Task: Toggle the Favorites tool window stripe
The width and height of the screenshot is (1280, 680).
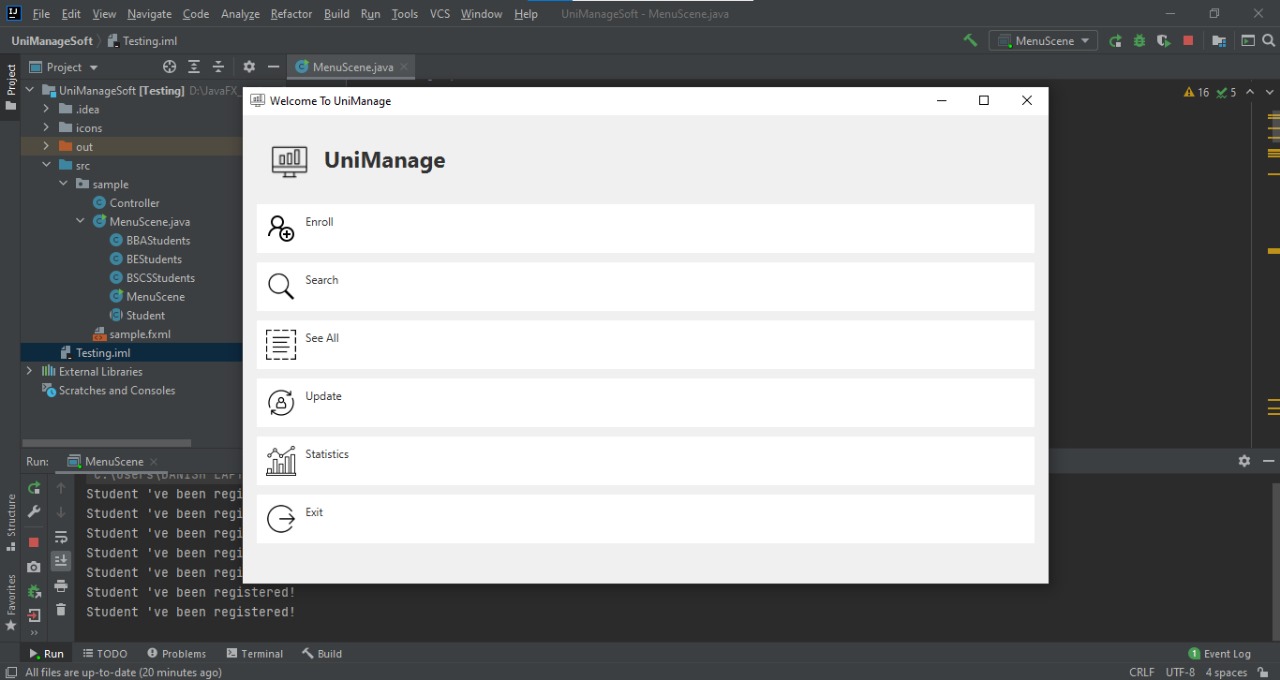Action: 11,602
